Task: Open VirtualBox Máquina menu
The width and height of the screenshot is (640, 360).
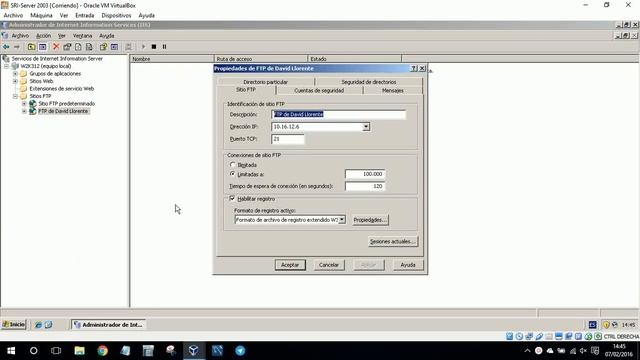Action: click(41, 16)
